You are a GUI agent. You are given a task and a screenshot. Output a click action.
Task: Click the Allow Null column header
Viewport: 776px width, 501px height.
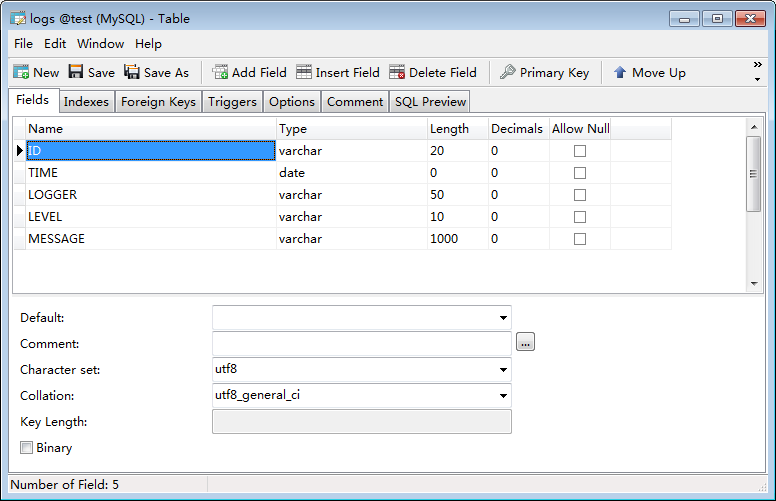pyautogui.click(x=580, y=129)
